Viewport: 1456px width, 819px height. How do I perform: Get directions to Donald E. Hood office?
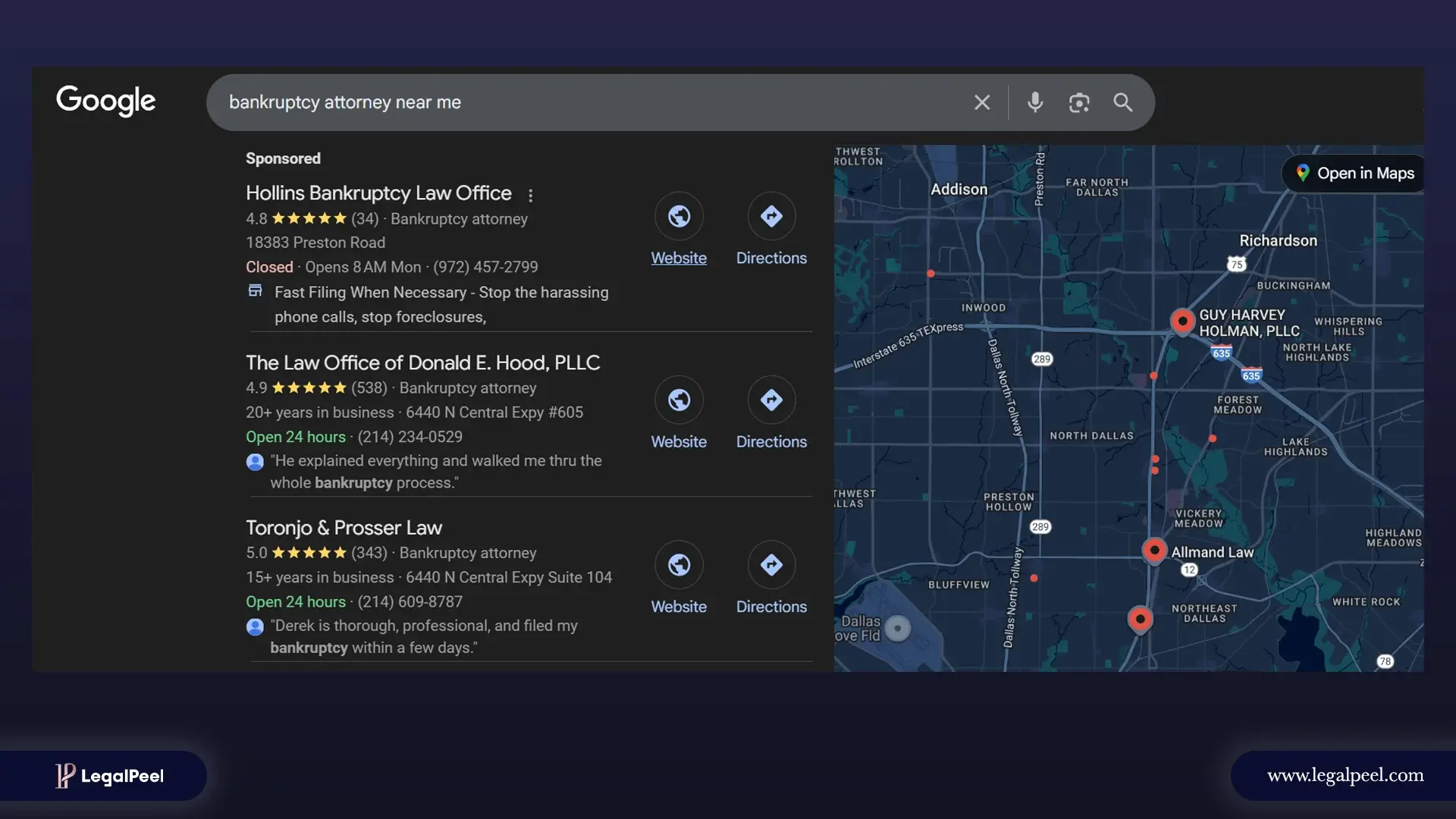click(x=771, y=400)
